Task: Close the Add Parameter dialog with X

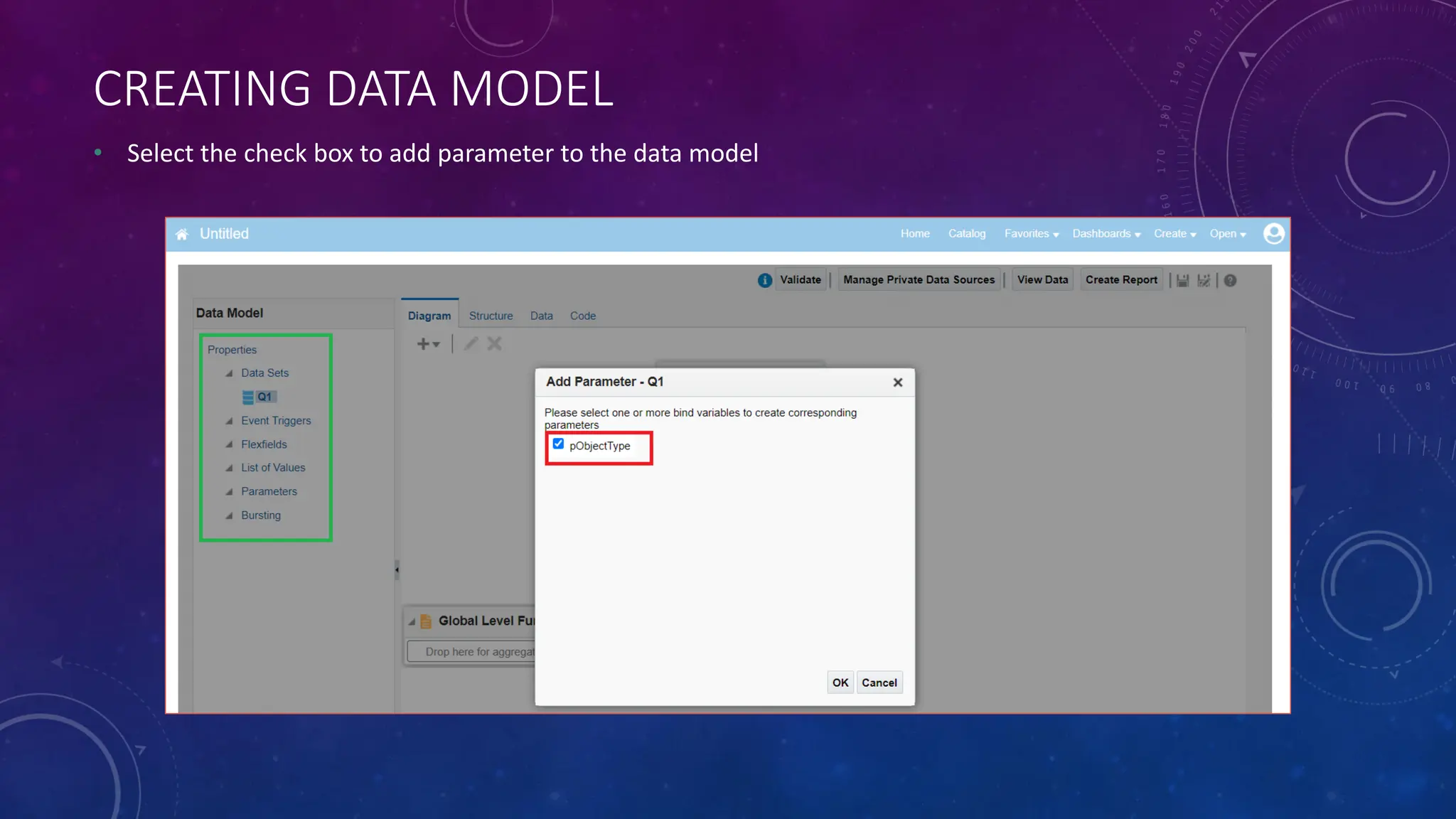Action: click(x=898, y=382)
